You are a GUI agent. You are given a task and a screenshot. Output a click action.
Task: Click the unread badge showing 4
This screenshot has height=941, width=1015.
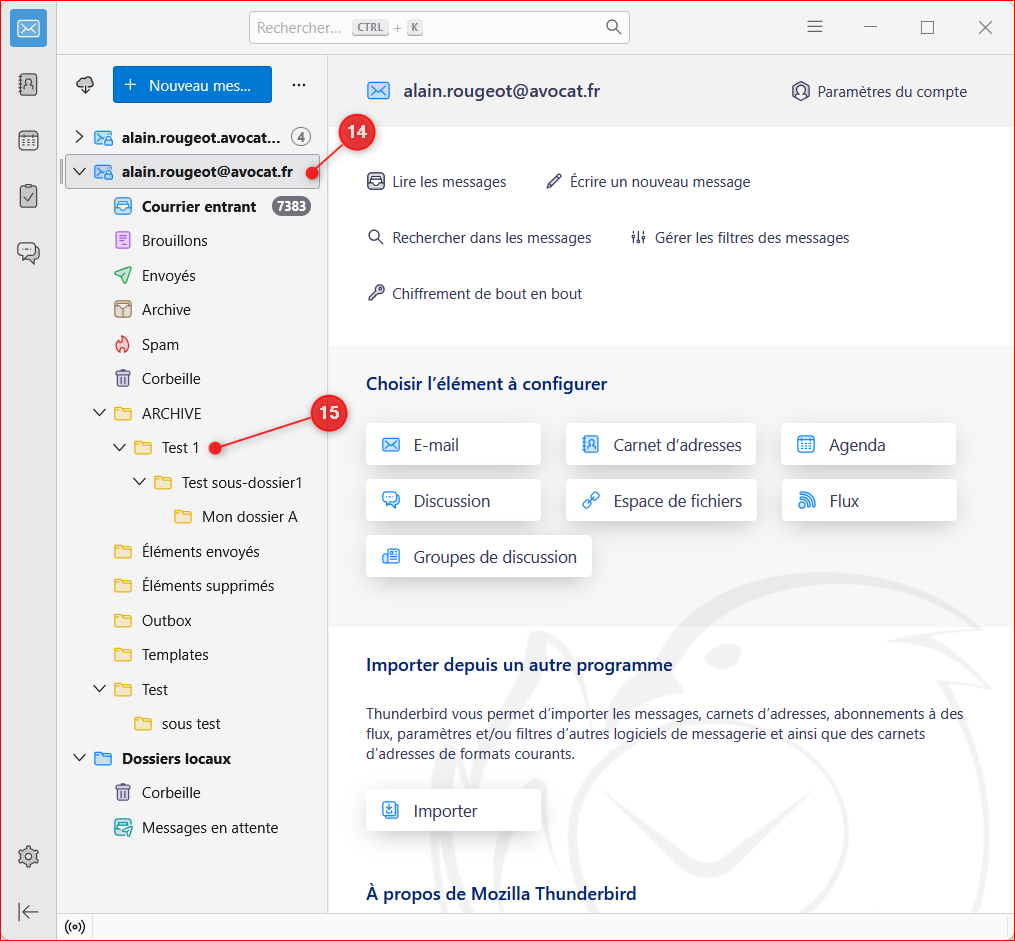click(300, 137)
